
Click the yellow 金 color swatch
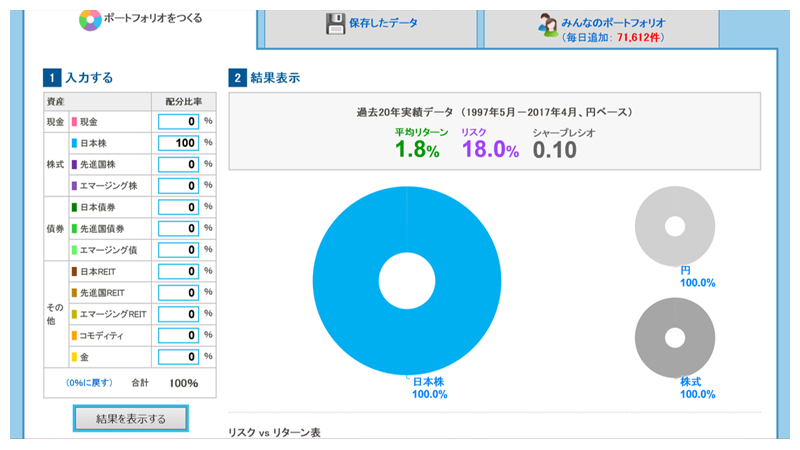coord(74,357)
